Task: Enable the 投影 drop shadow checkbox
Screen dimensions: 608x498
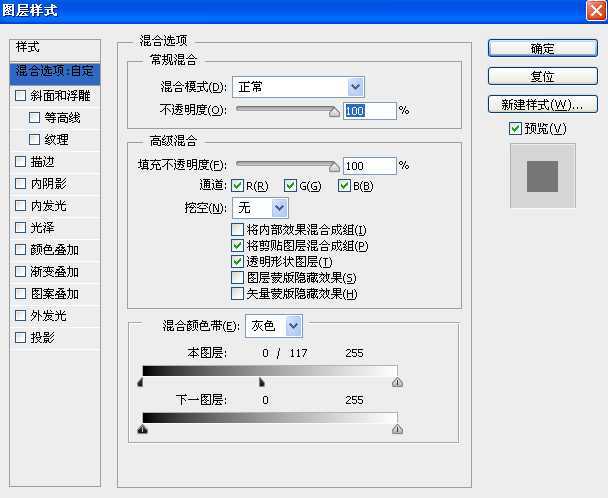Action: pyautogui.click(x=21, y=338)
